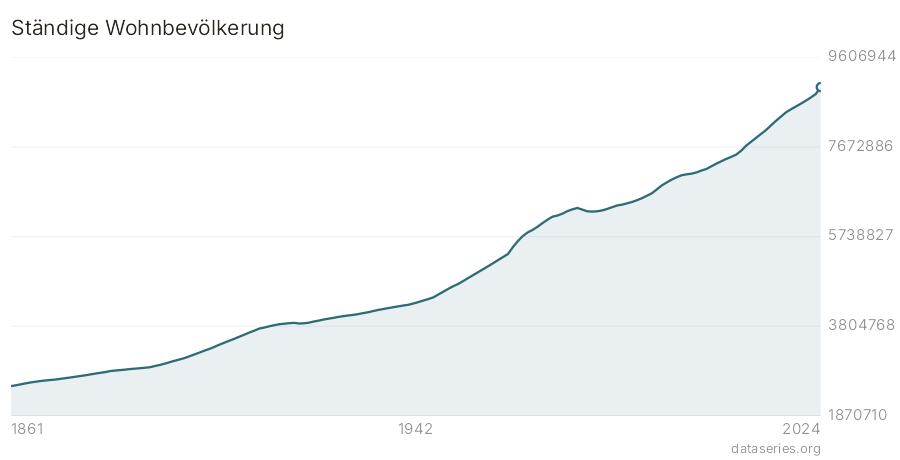Click the 2024 x-axis label
Screen dimensions: 900x460
[x=802, y=429]
